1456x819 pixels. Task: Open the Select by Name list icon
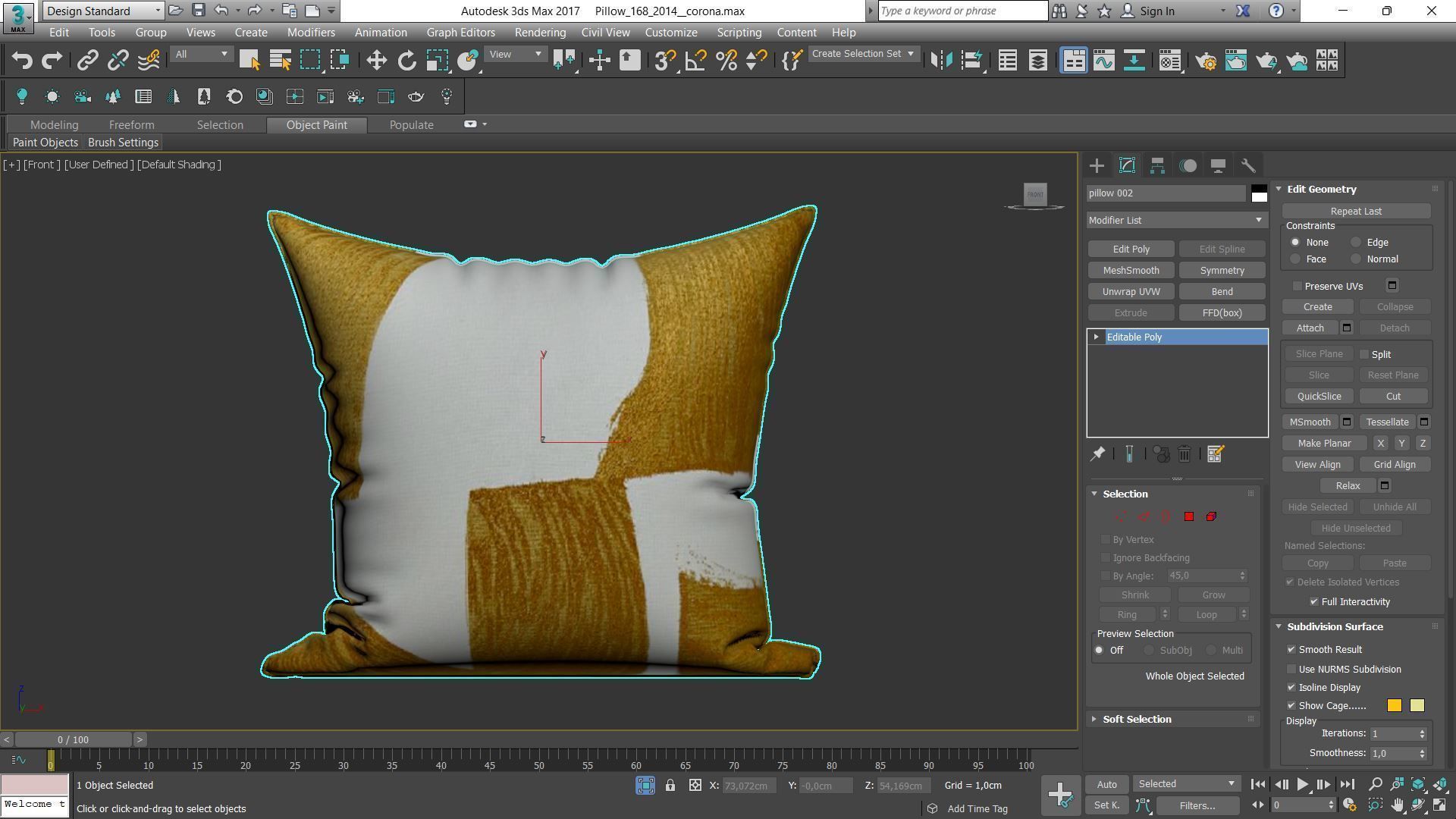[280, 61]
